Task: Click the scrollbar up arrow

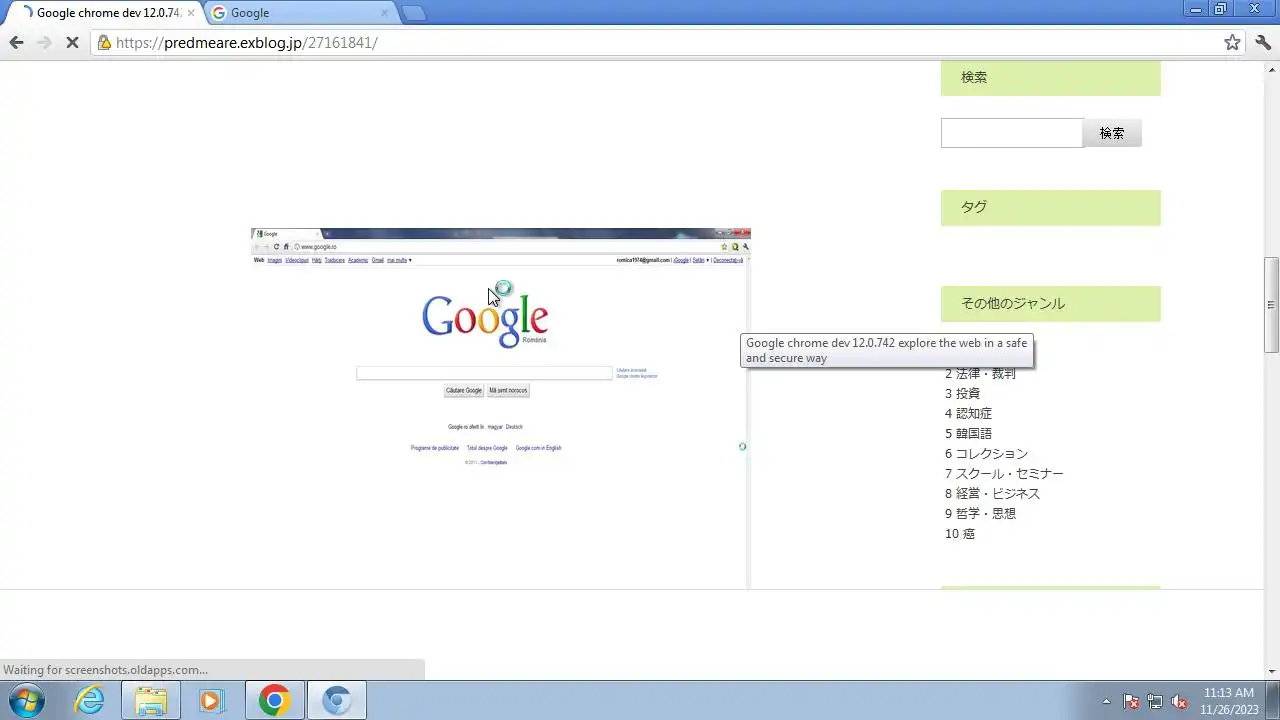Action: (x=1271, y=68)
